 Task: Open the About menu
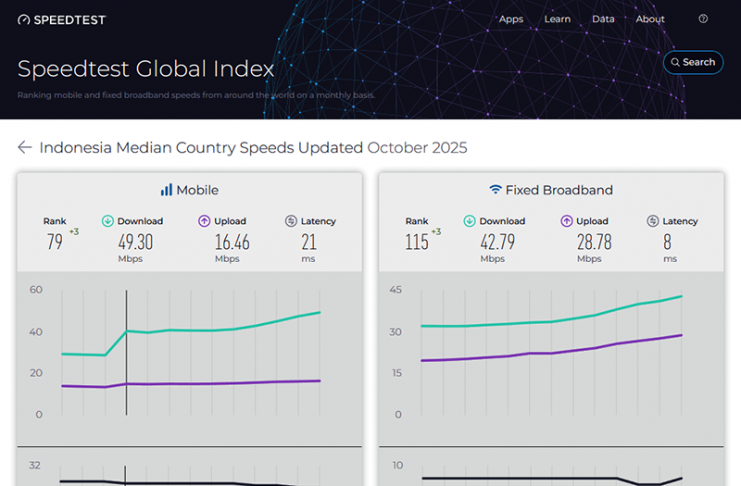tap(650, 19)
